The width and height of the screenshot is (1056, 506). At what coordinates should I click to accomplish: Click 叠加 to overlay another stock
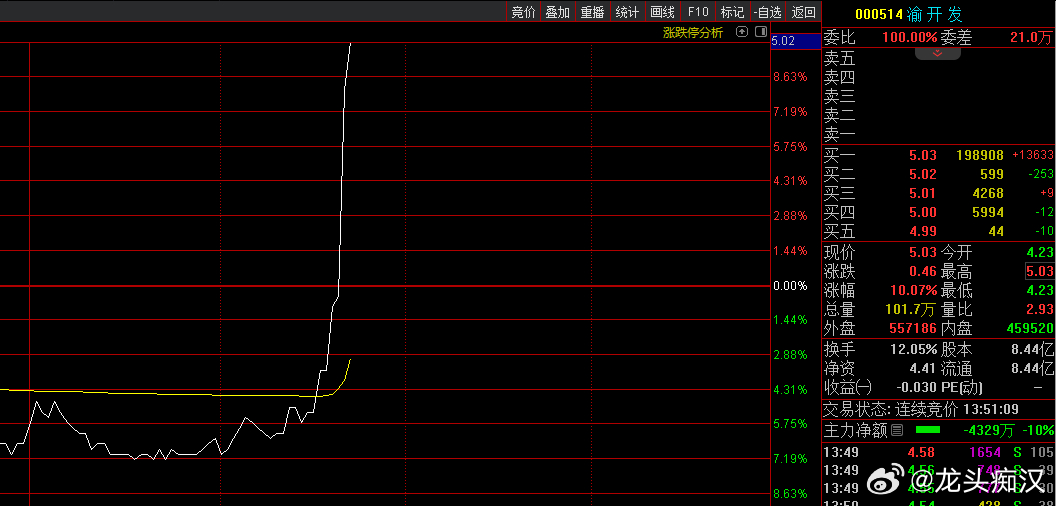pyautogui.click(x=557, y=12)
